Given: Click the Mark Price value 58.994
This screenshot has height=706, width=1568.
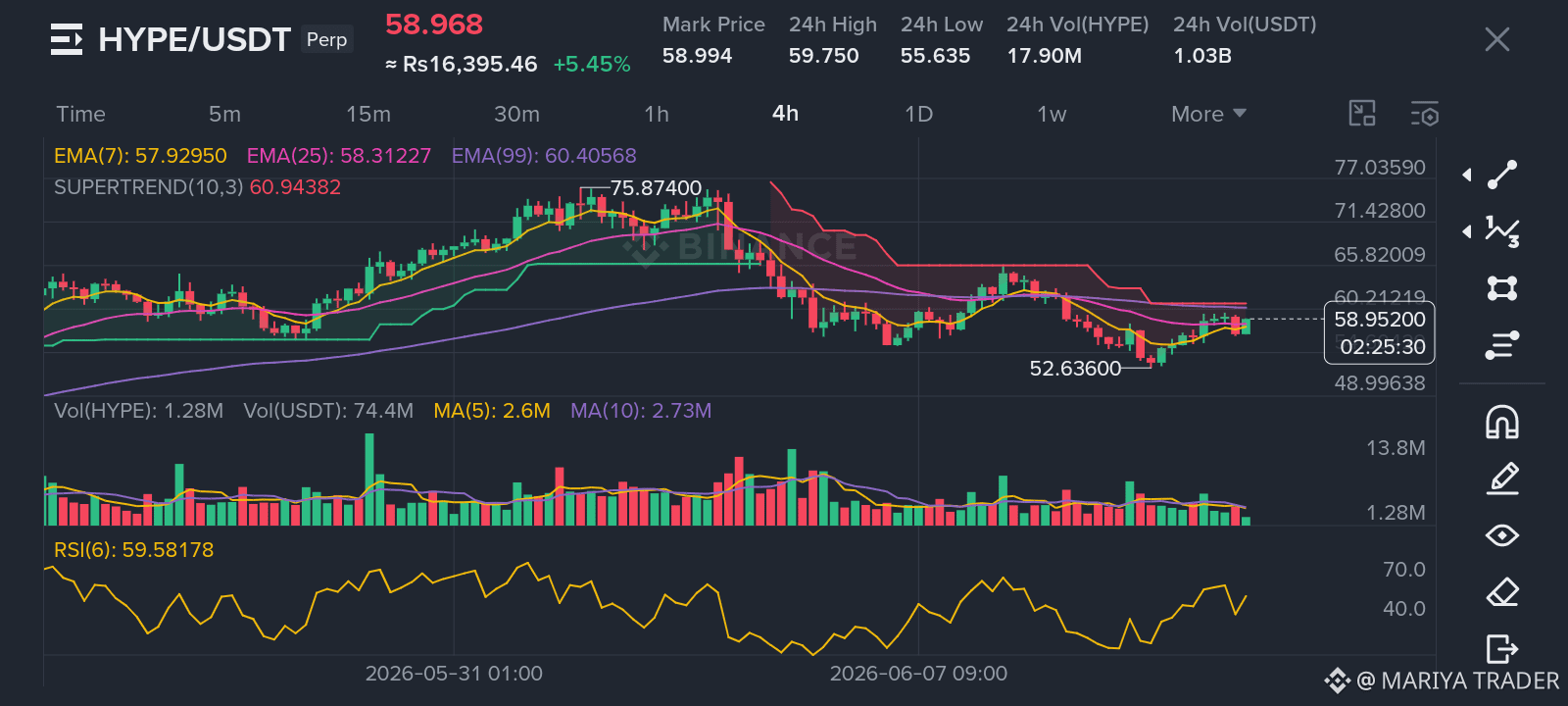Looking at the screenshot, I should point(697,56).
